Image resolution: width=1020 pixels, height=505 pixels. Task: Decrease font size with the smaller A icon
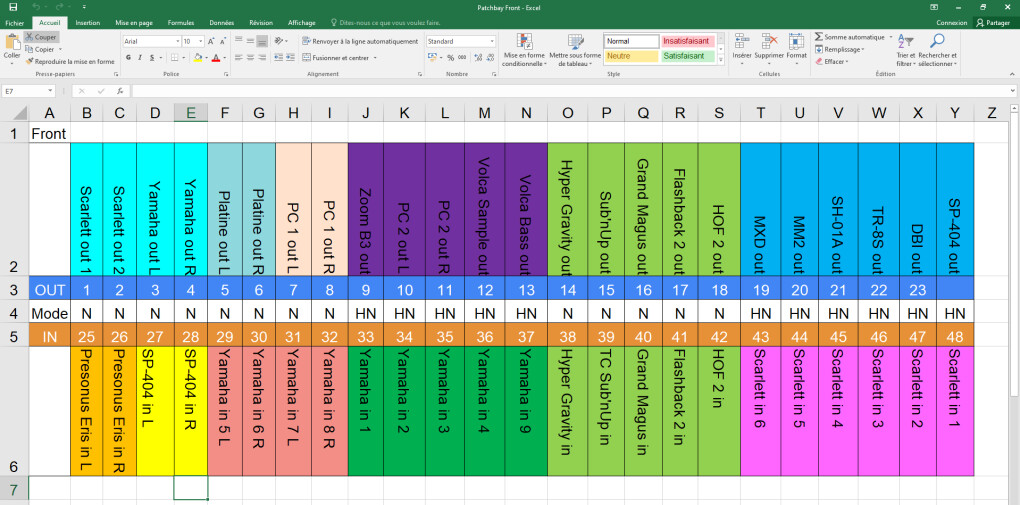(223, 41)
